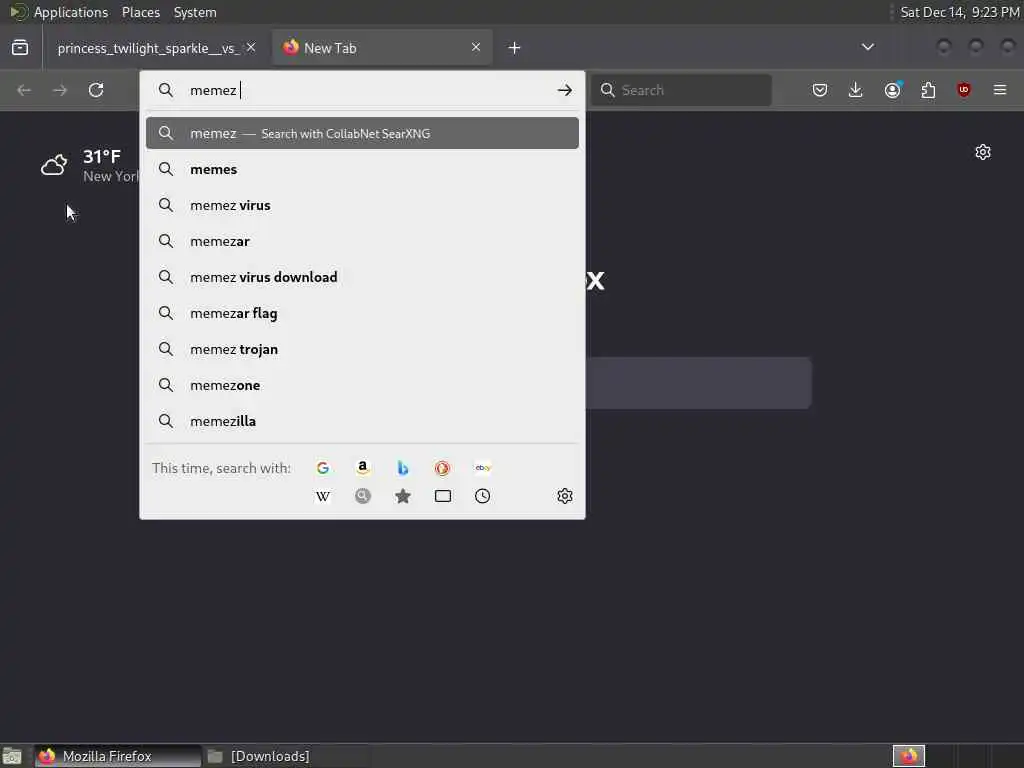The width and height of the screenshot is (1024, 768).
Task: Search bookmarks using the star icon
Action: (402, 496)
